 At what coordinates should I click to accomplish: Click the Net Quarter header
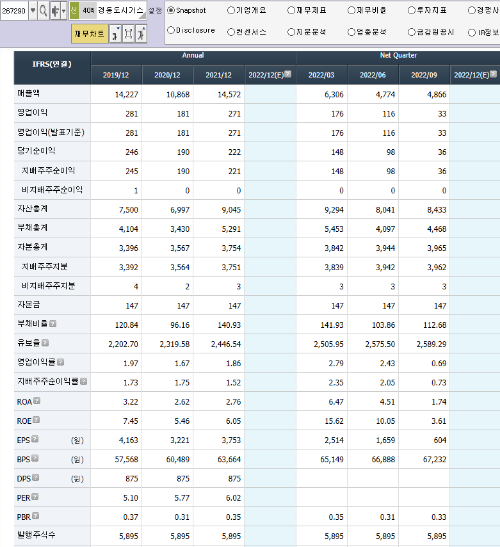(x=398, y=55)
